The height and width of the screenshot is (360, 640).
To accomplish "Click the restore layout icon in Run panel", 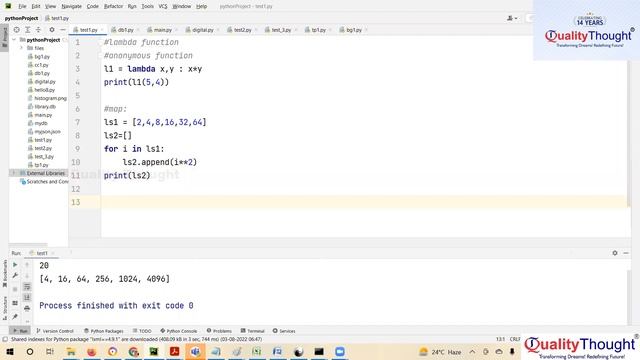I will pos(15,303).
